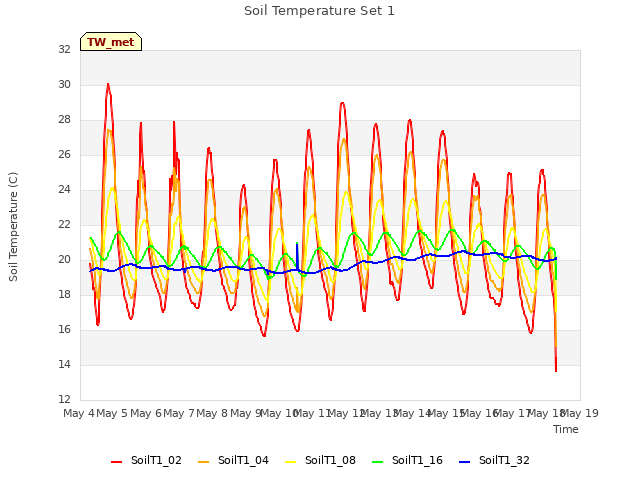The height and width of the screenshot is (480, 640).
Task: Click the orange SoilT1_04 legend color marker
Action: click(203, 462)
